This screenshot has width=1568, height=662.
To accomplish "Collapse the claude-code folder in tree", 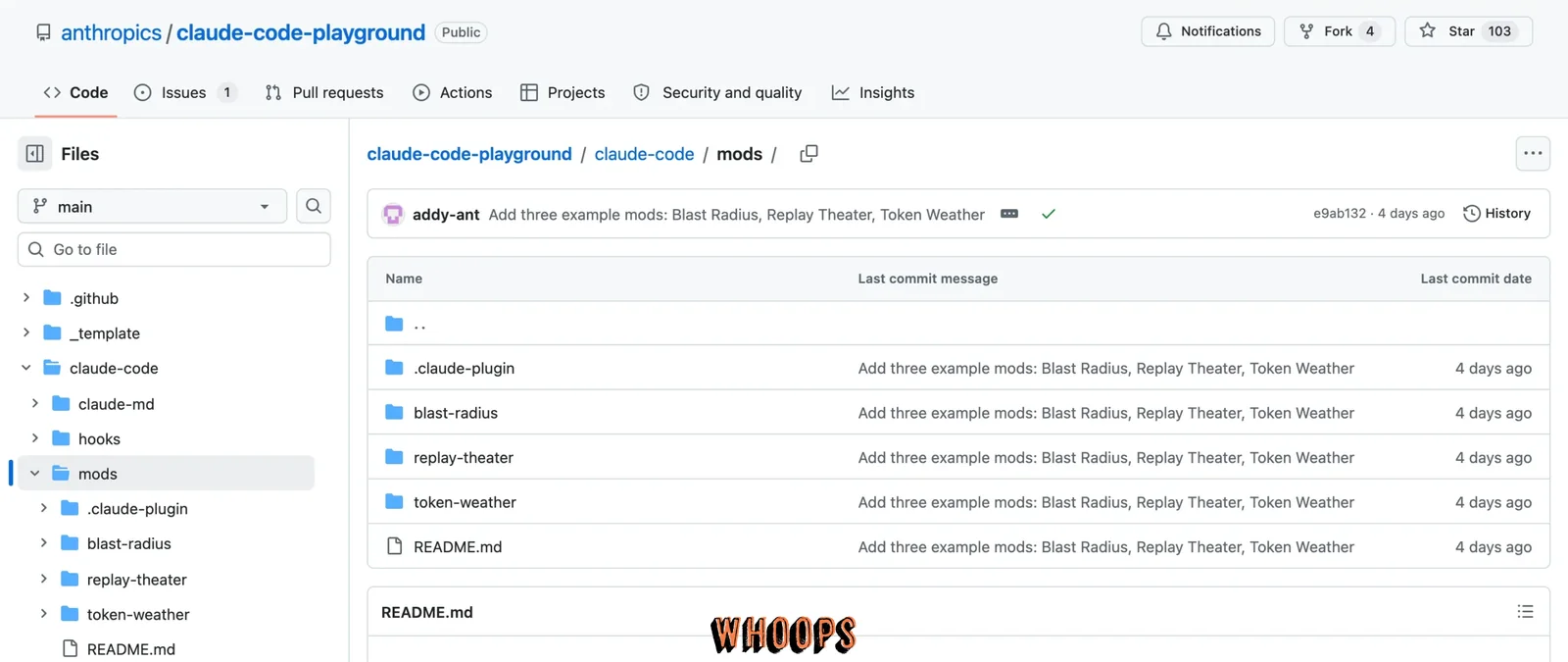I will pos(26,368).
